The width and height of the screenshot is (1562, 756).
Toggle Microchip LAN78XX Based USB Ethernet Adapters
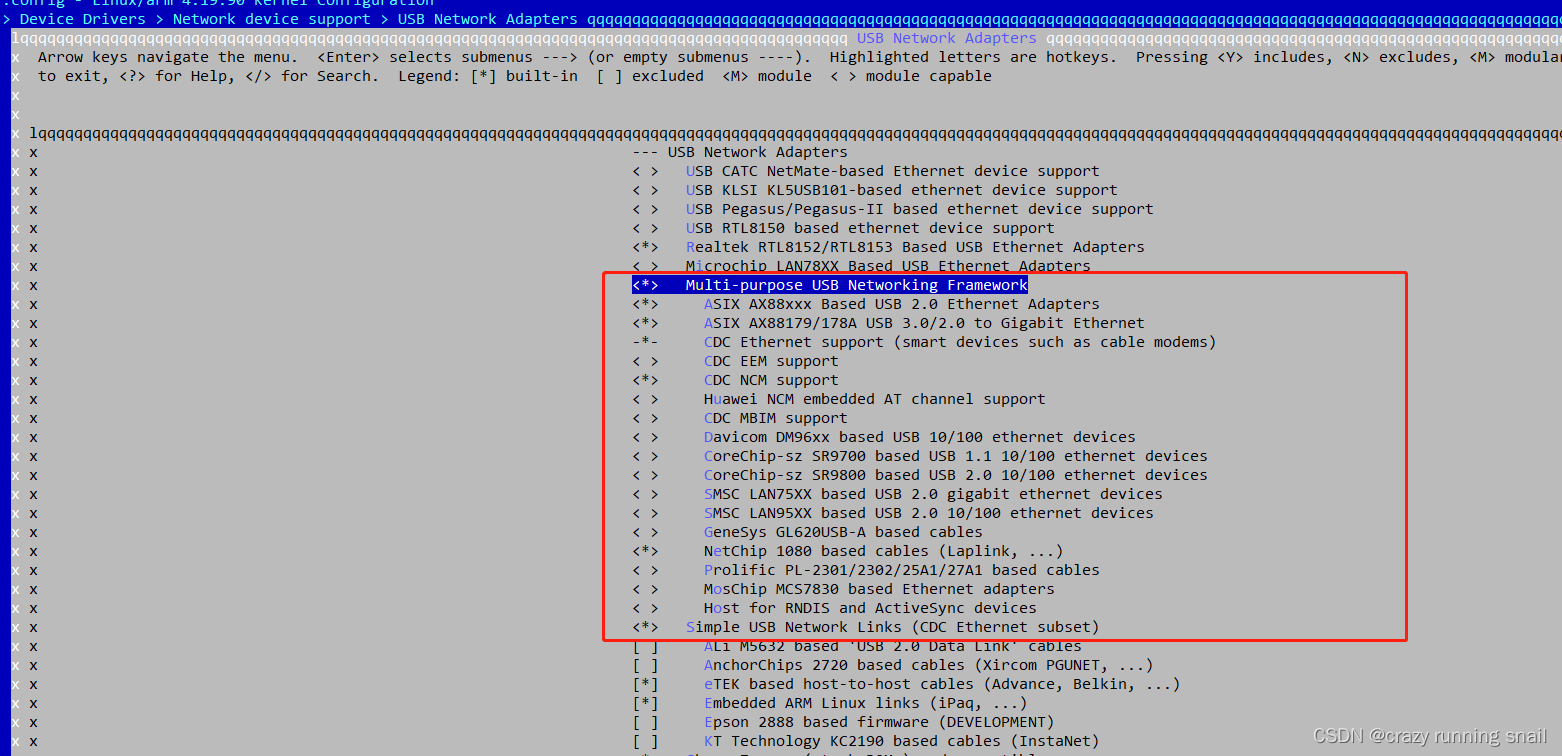(861, 266)
